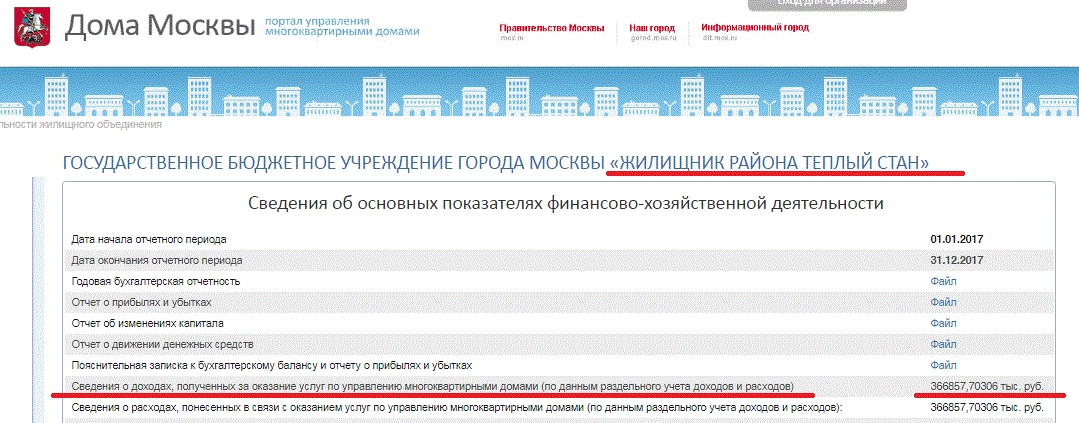Click the Пояснительная записка к бухгалтерскому балансу label
Image resolution: width=1079 pixels, height=423 pixels.
point(272,364)
